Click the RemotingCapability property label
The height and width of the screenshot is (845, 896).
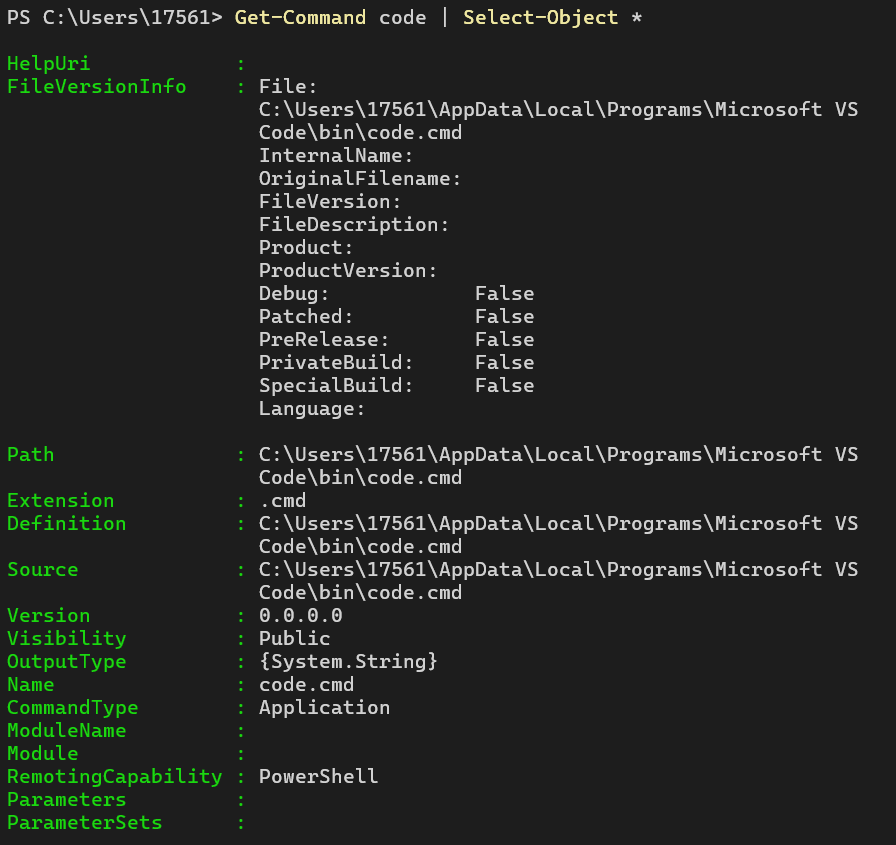click(x=114, y=777)
